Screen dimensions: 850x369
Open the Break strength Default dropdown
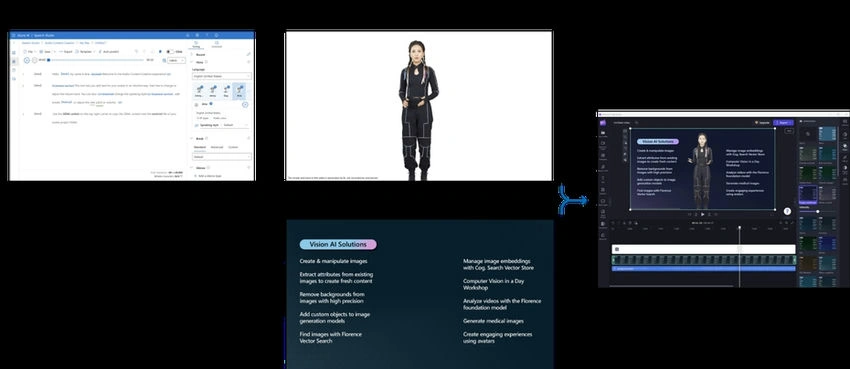click(x=221, y=157)
